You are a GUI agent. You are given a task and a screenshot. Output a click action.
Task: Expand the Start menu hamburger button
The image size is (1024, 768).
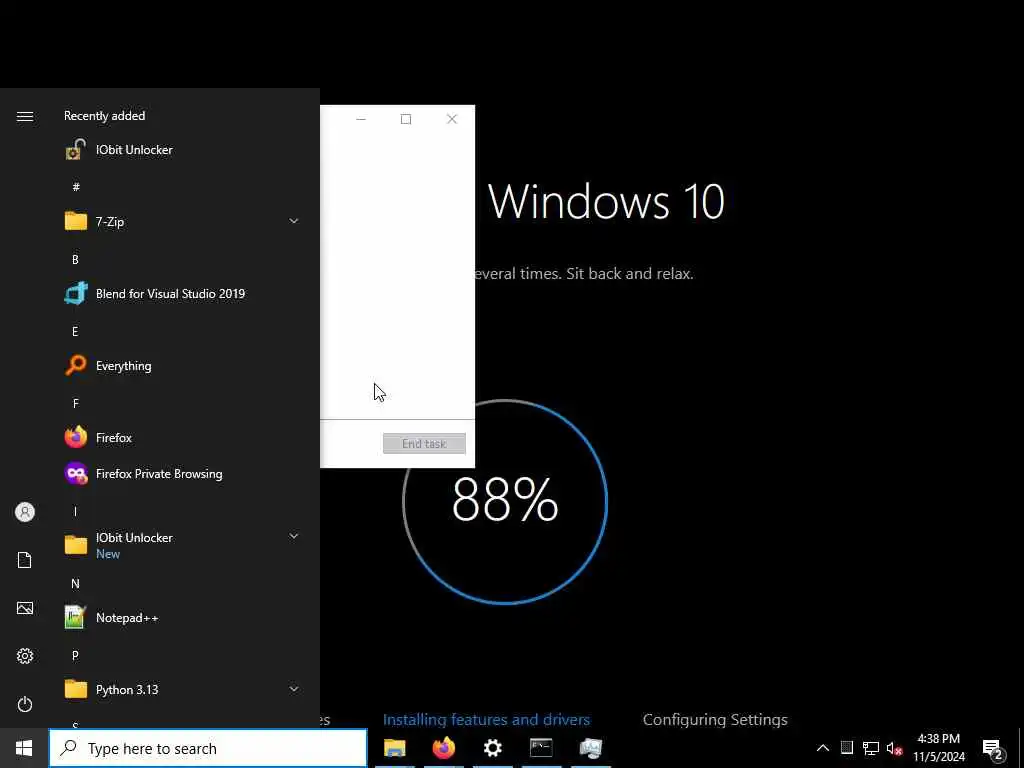(x=25, y=116)
